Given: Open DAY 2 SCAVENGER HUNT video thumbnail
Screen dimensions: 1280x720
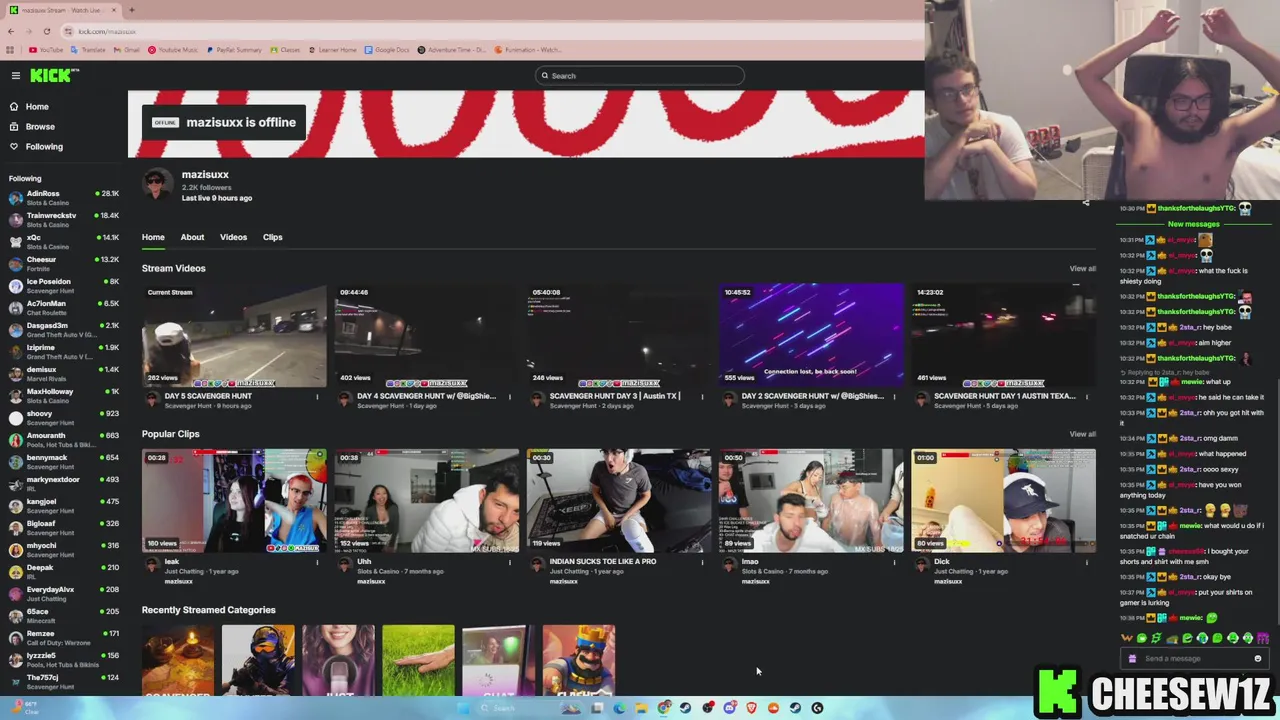Looking at the screenshot, I should point(811,335).
